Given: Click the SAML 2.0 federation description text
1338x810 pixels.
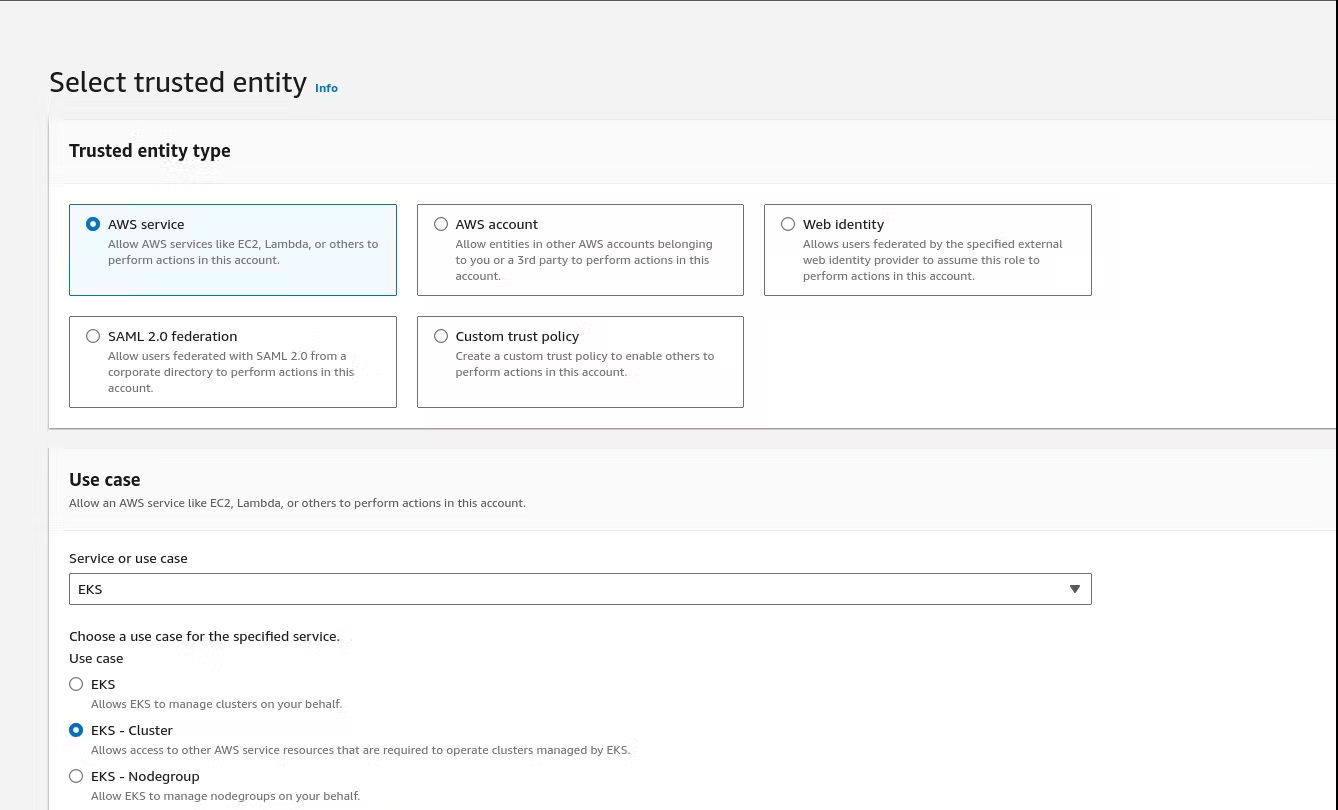Looking at the screenshot, I should pyautogui.click(x=231, y=372).
